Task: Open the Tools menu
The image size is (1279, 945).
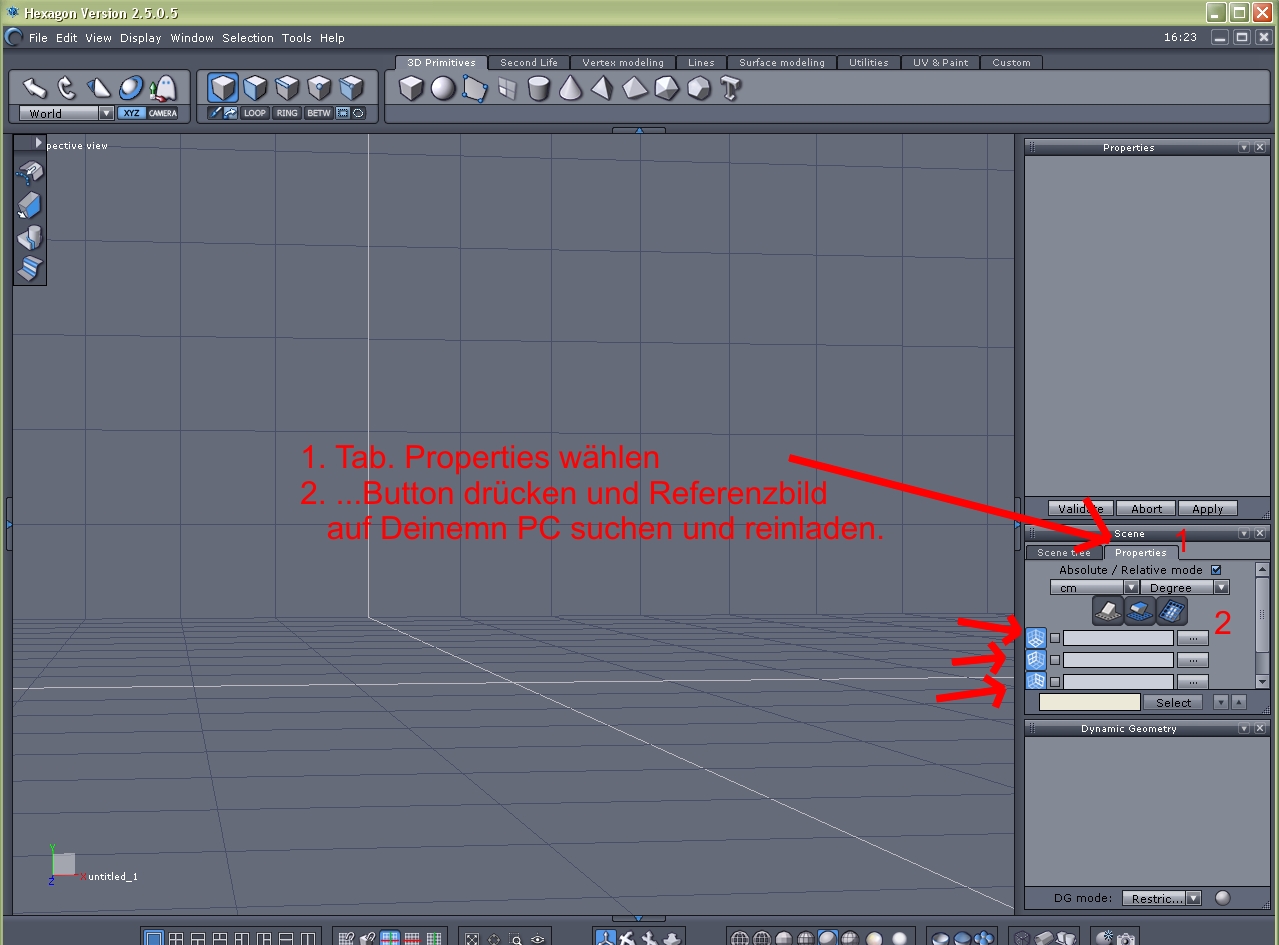Action: pos(297,38)
